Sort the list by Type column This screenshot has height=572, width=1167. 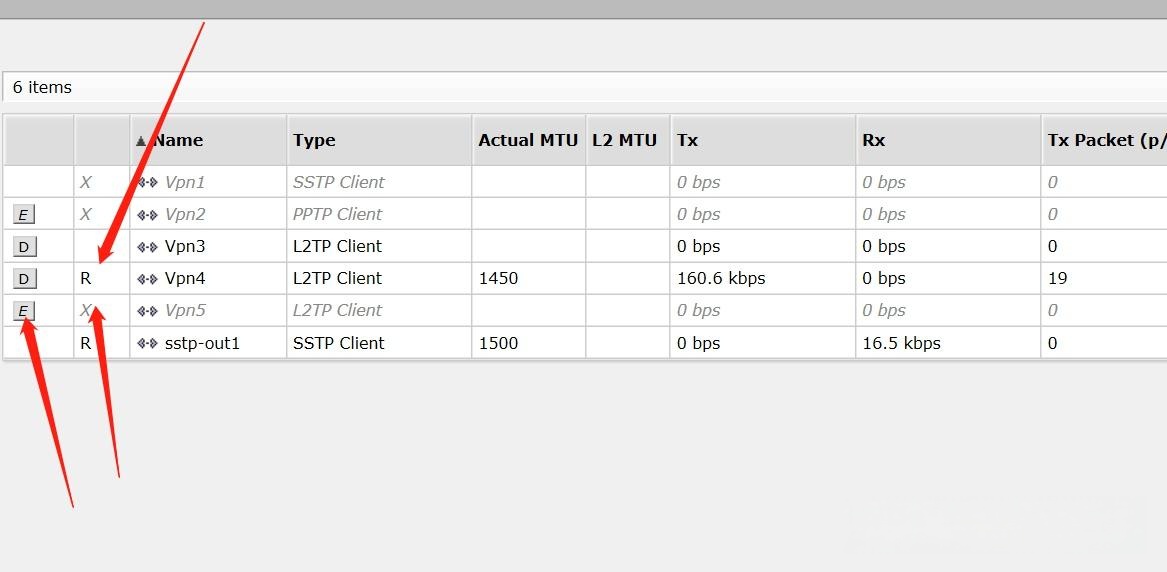pyautogui.click(x=314, y=140)
